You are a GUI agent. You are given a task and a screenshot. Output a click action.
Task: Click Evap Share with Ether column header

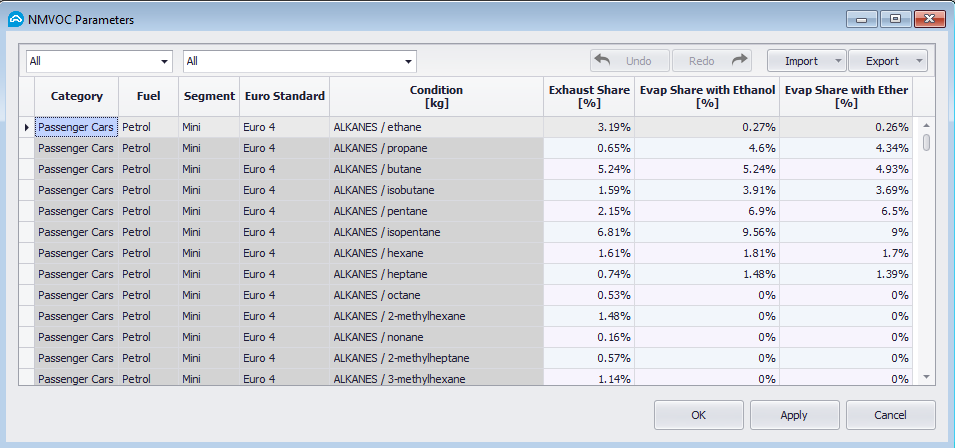tap(846, 96)
